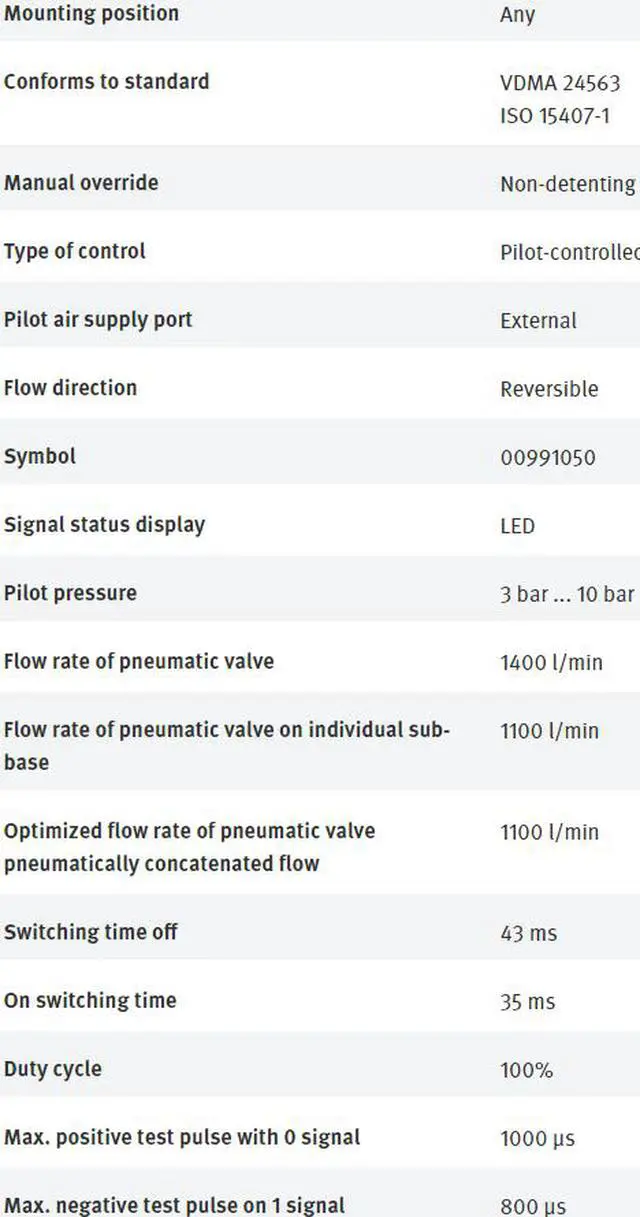Select the "LED" value
Screen dimensions: 640x1217
click(517, 526)
